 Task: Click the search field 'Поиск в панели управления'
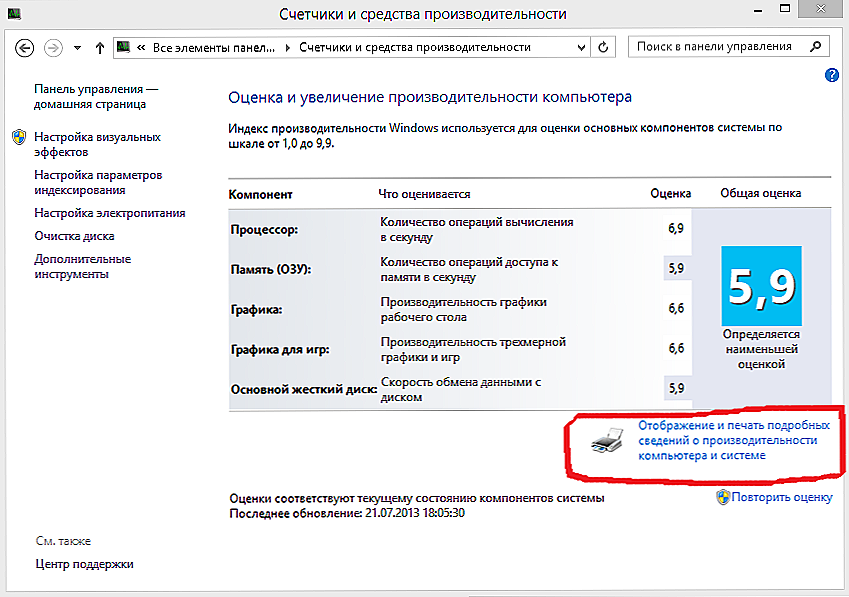tap(728, 47)
